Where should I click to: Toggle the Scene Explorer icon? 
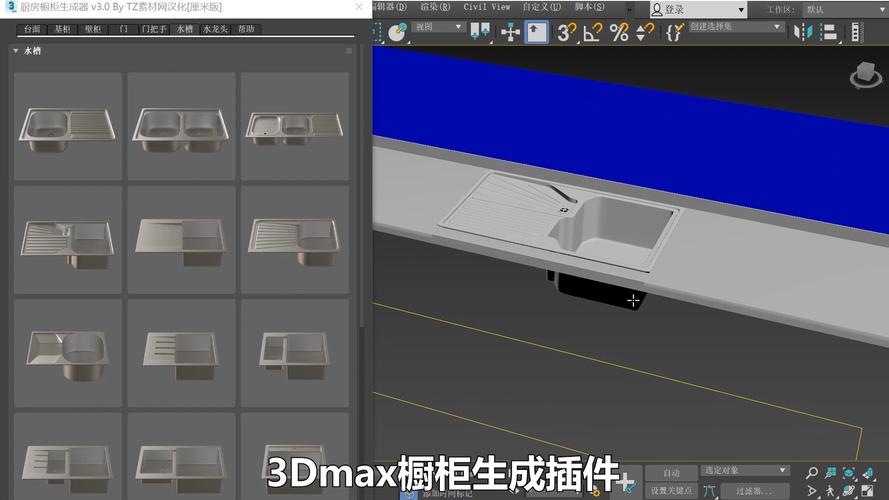click(x=857, y=32)
